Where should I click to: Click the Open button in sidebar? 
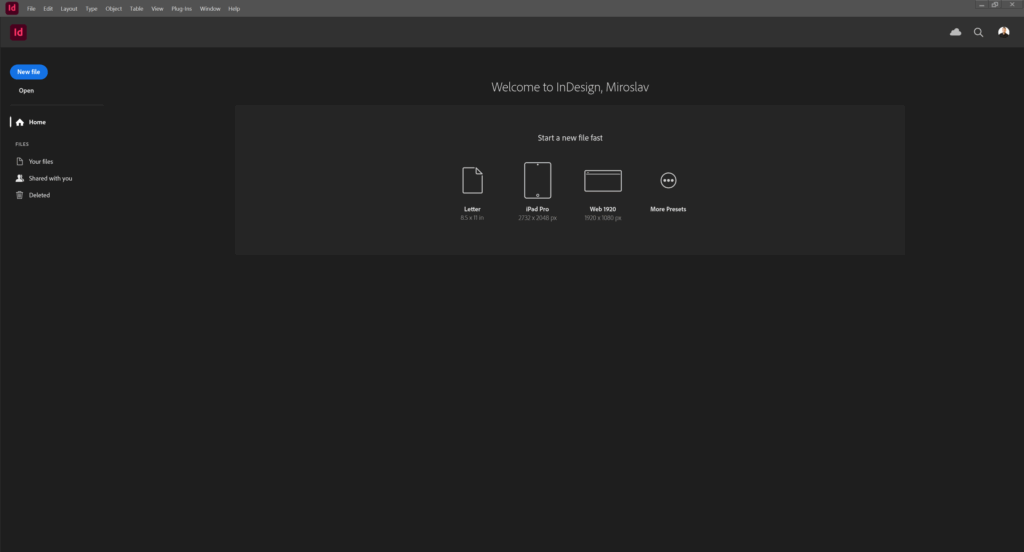pyautogui.click(x=26, y=91)
